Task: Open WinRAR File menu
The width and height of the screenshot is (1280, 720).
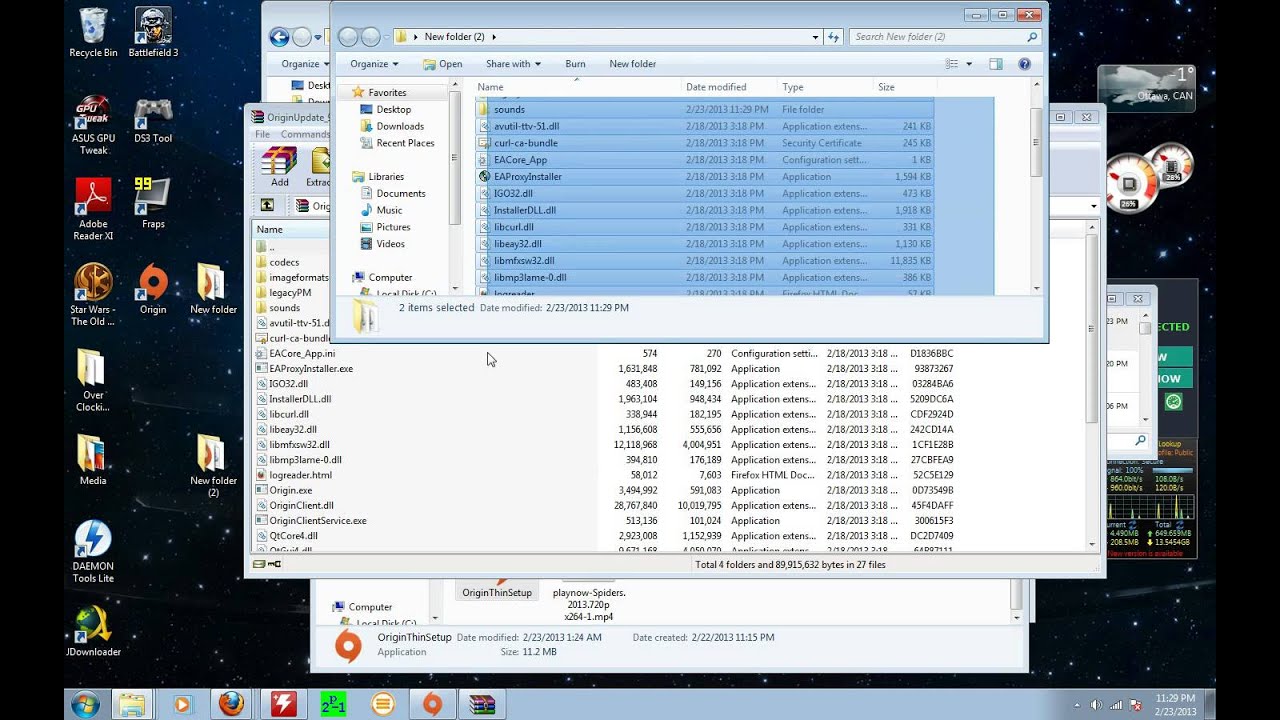Action: point(262,134)
